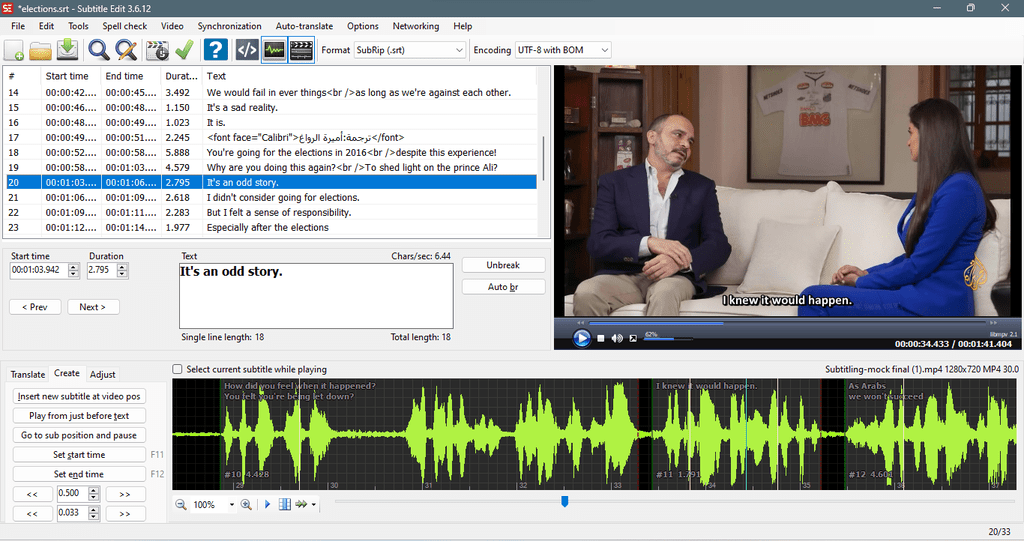The height and width of the screenshot is (541, 1024).
Task: Toggle waveform display in the toolbar
Action: point(274,50)
